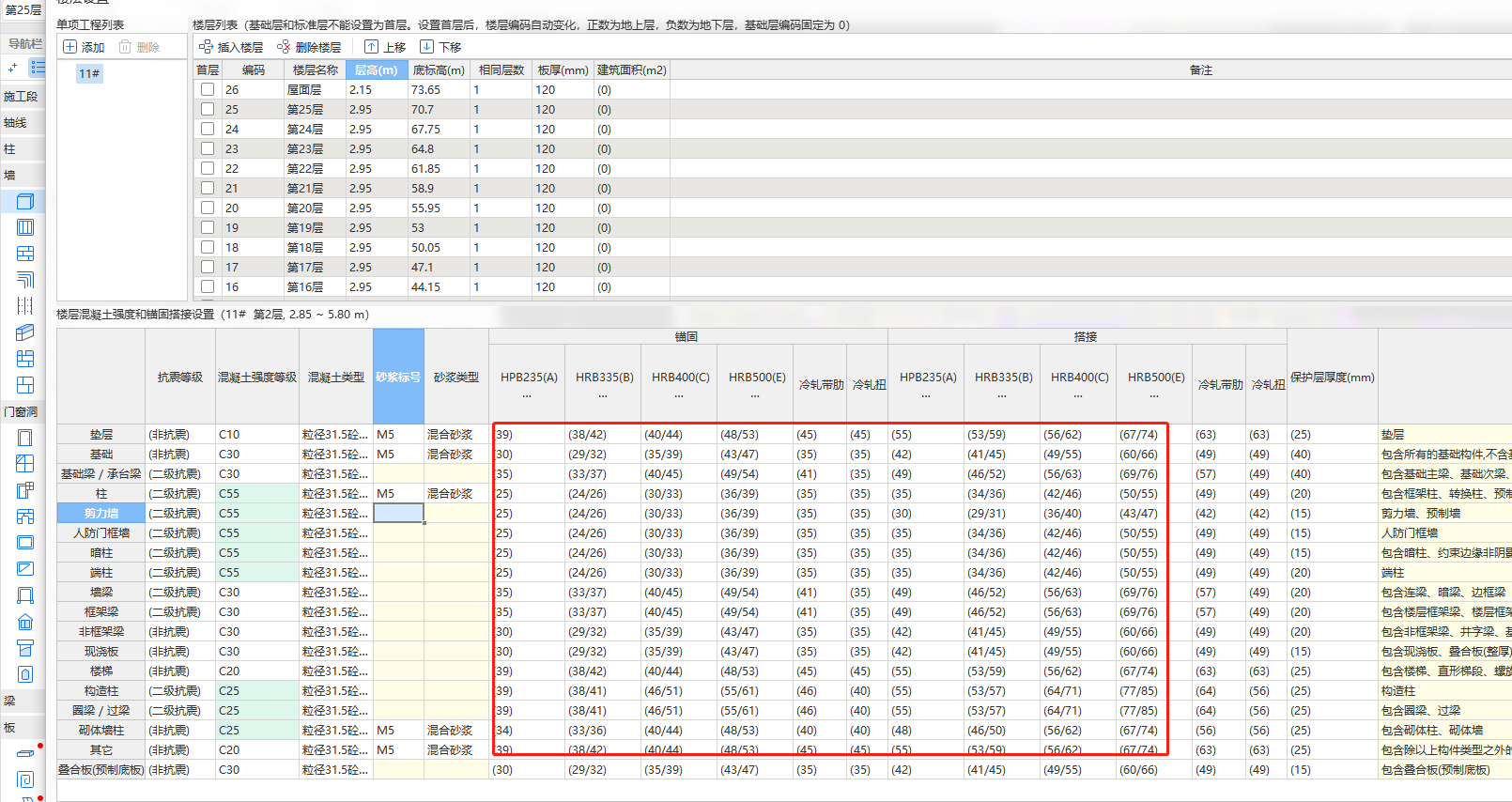Check 首层 box for floor 23

(x=208, y=148)
